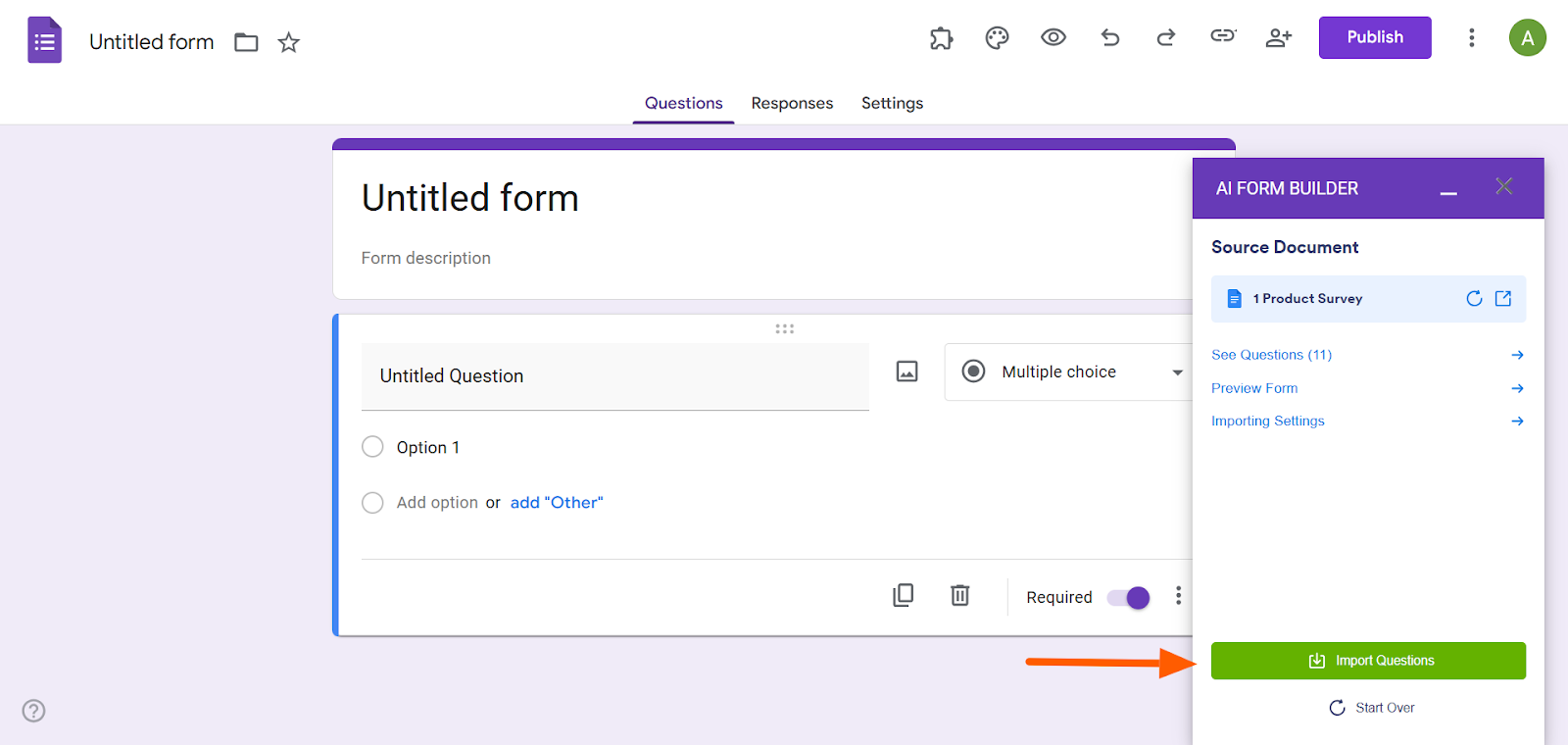Copy responder link icon
The height and width of the screenshot is (745, 1568).
[x=1223, y=36]
